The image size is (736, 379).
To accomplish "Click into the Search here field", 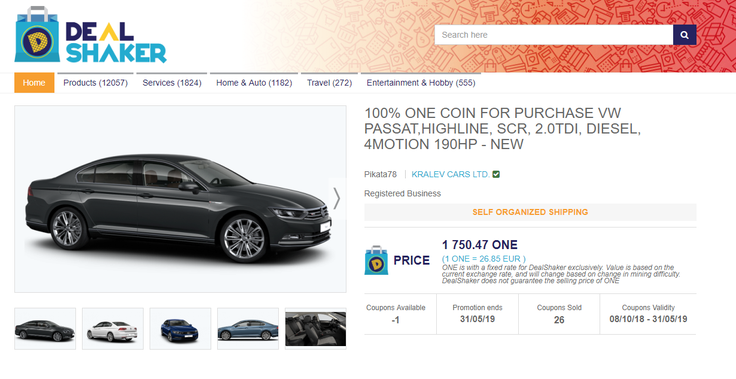I will click(x=554, y=35).
